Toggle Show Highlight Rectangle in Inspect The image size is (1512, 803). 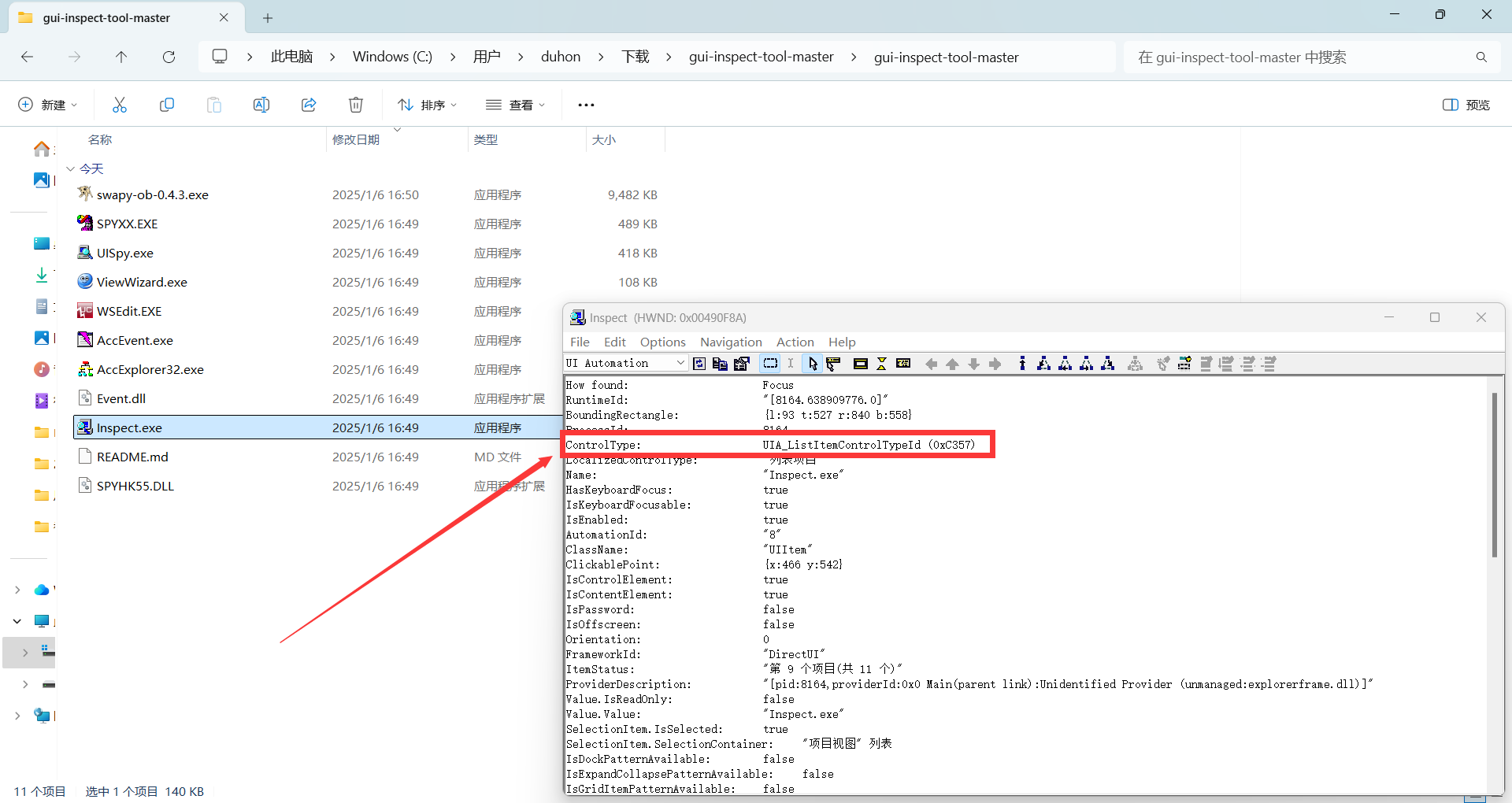(860, 363)
